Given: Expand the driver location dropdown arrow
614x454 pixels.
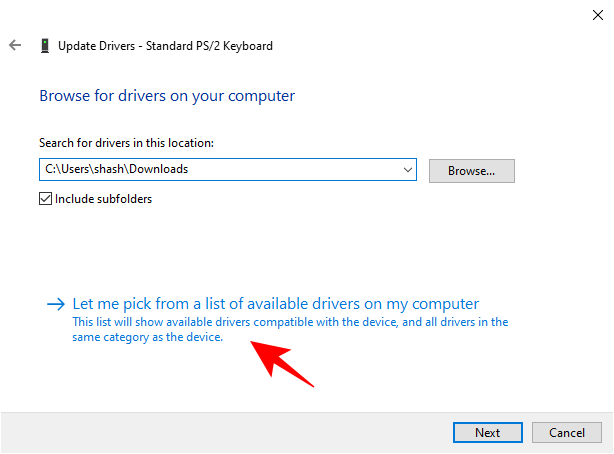Looking at the screenshot, I should pyautogui.click(x=406, y=170).
